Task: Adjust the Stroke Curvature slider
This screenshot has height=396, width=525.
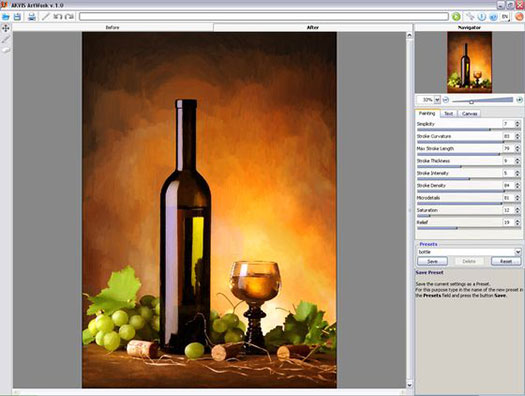Action: 503,142
